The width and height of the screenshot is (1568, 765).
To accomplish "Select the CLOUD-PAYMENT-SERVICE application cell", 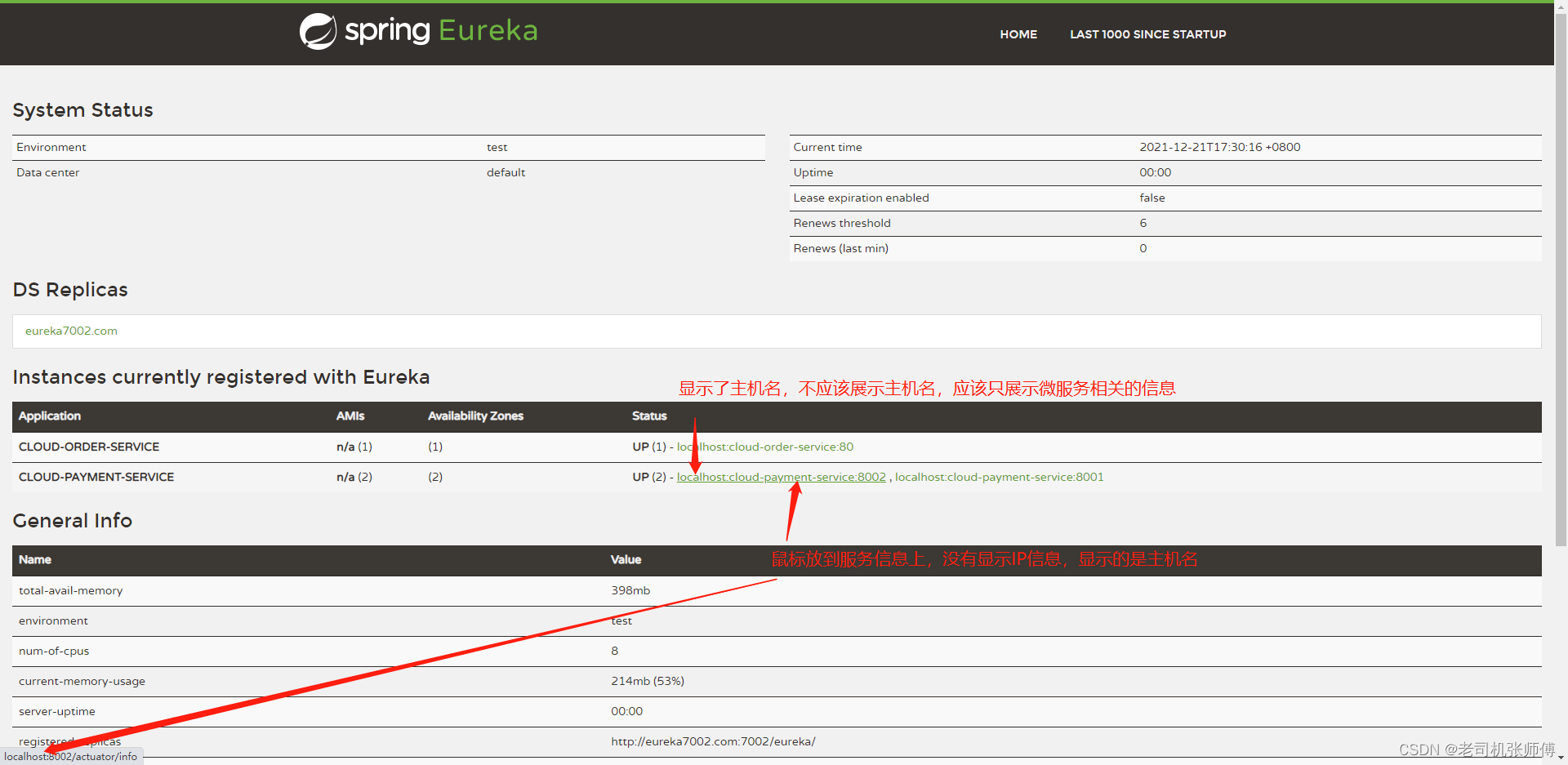I will coord(96,477).
